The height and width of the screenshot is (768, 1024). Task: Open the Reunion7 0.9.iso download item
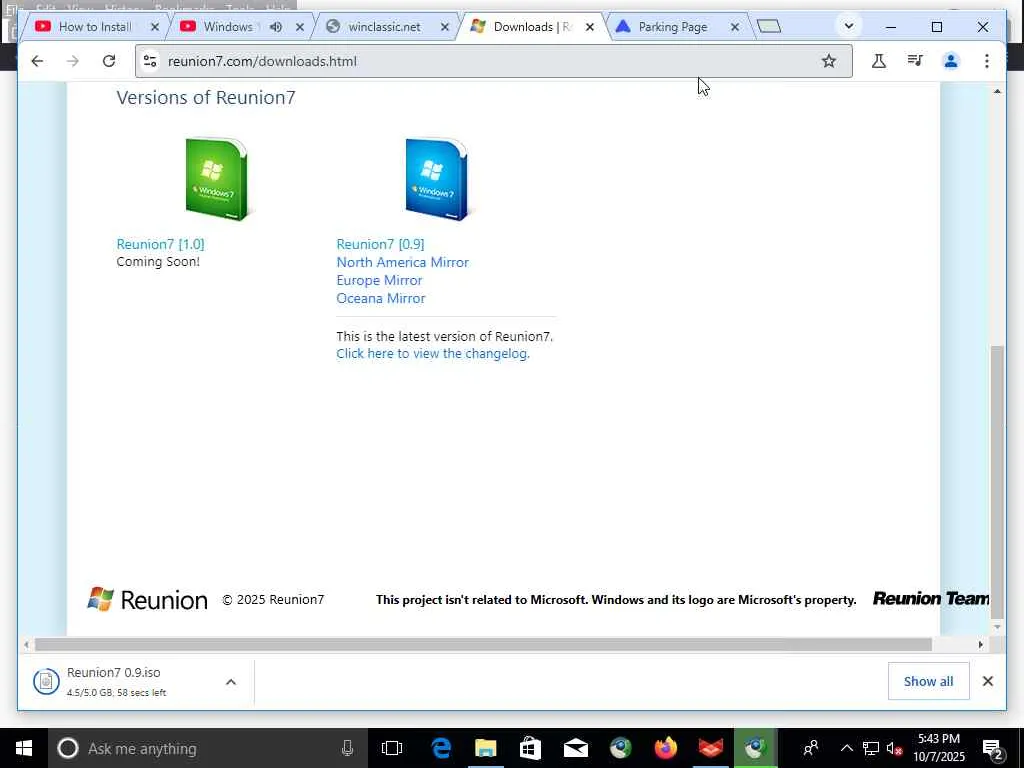click(x=124, y=682)
